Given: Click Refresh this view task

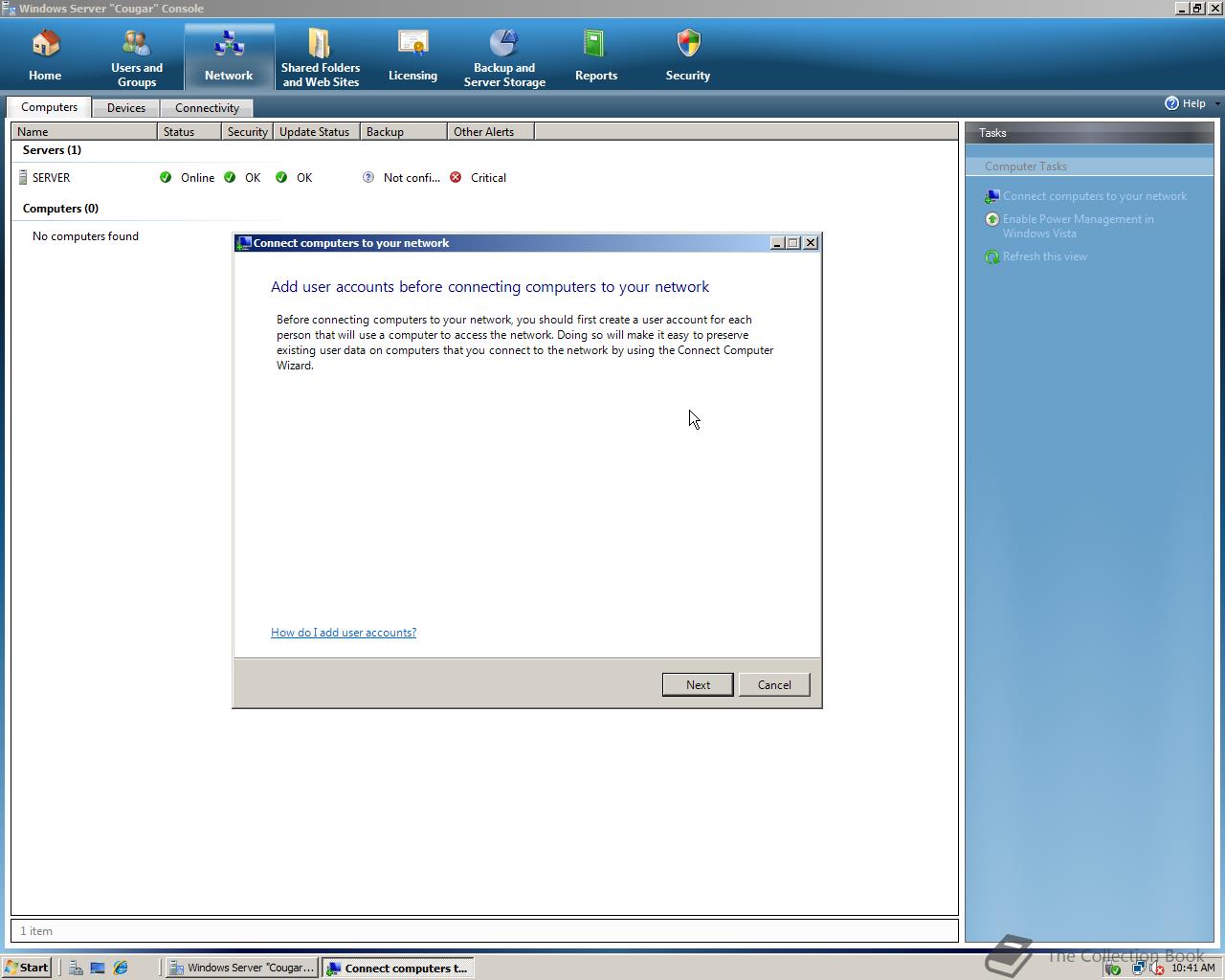Looking at the screenshot, I should pyautogui.click(x=1045, y=256).
